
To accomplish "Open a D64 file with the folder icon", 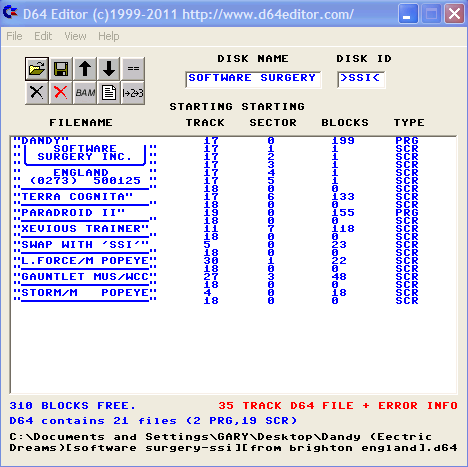I will pyautogui.click(x=37, y=69).
